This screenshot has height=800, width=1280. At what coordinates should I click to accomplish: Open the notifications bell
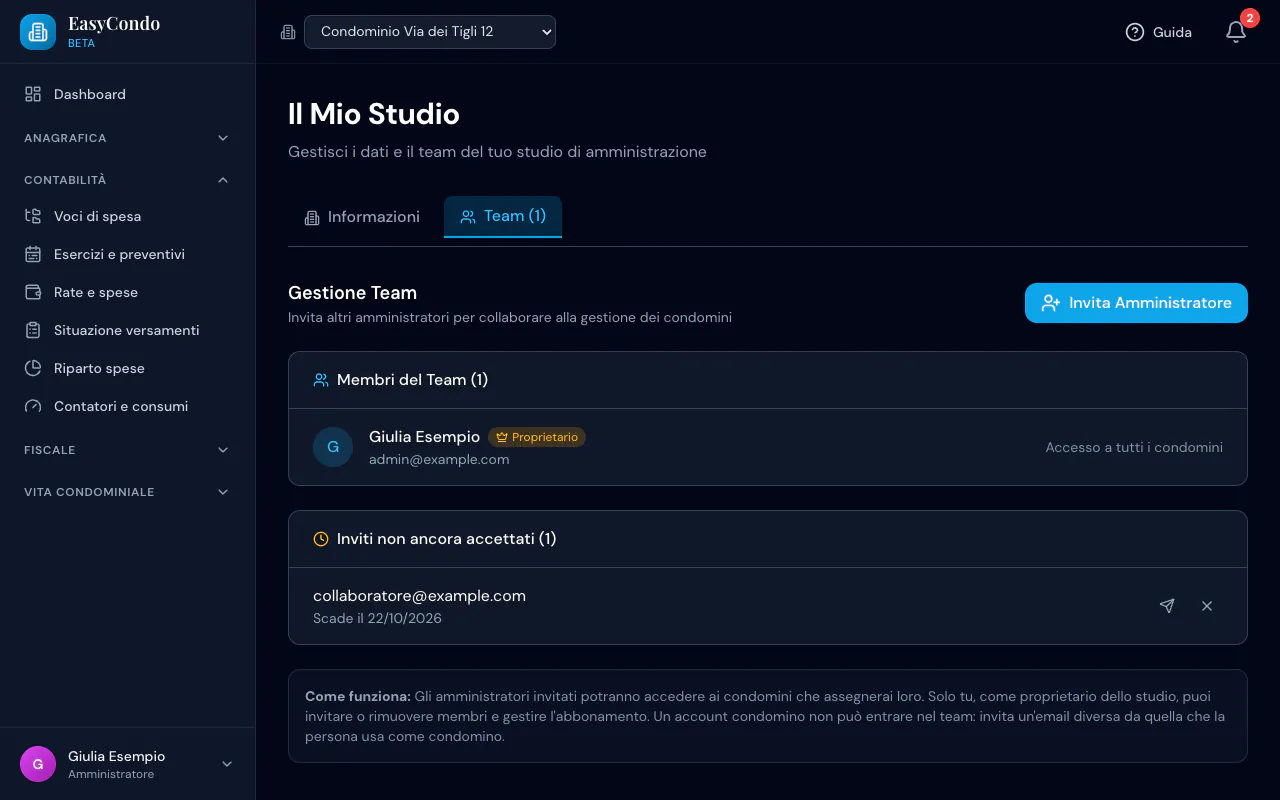coord(1236,32)
